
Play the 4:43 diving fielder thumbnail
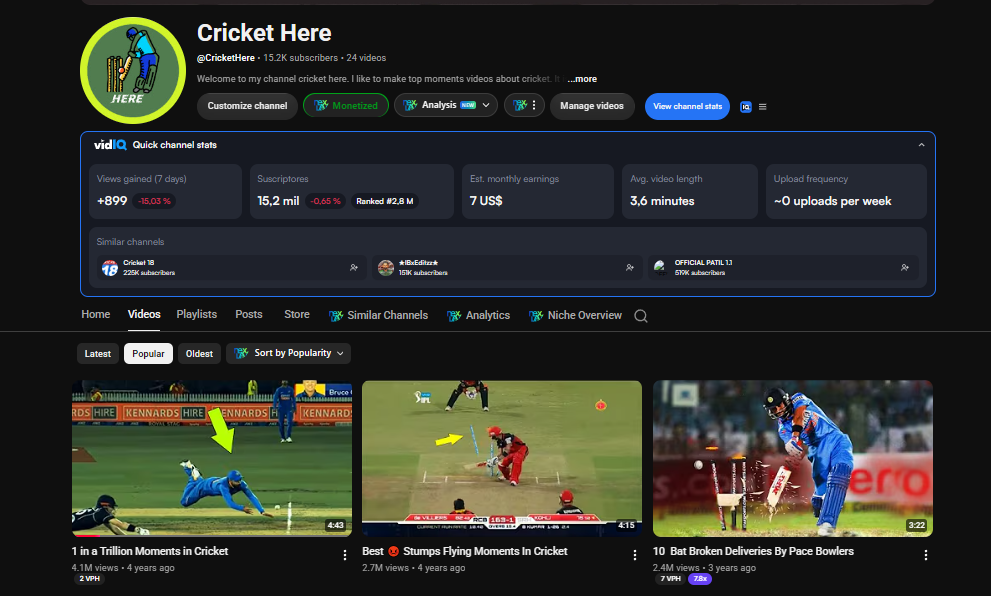pyautogui.click(x=212, y=458)
